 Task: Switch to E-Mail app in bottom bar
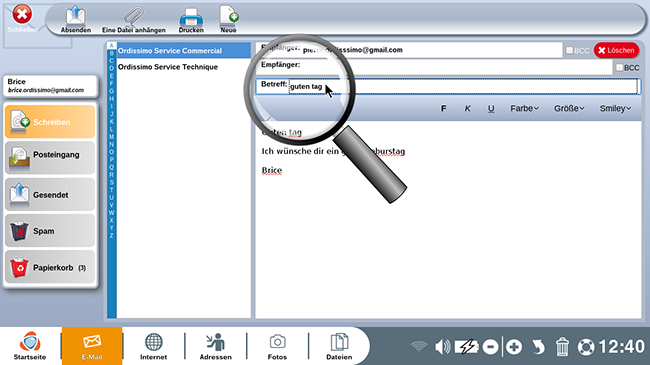[x=92, y=346]
